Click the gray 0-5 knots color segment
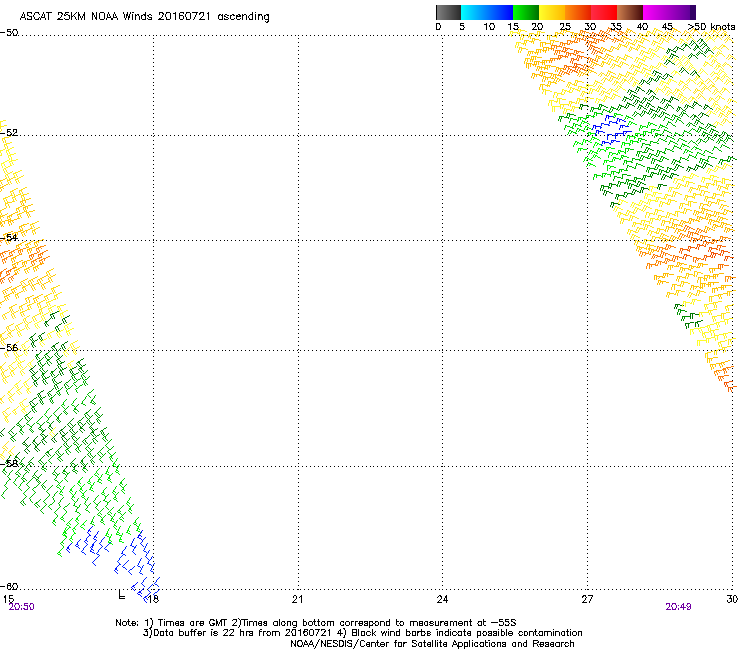The image size is (740, 650). 448,12
